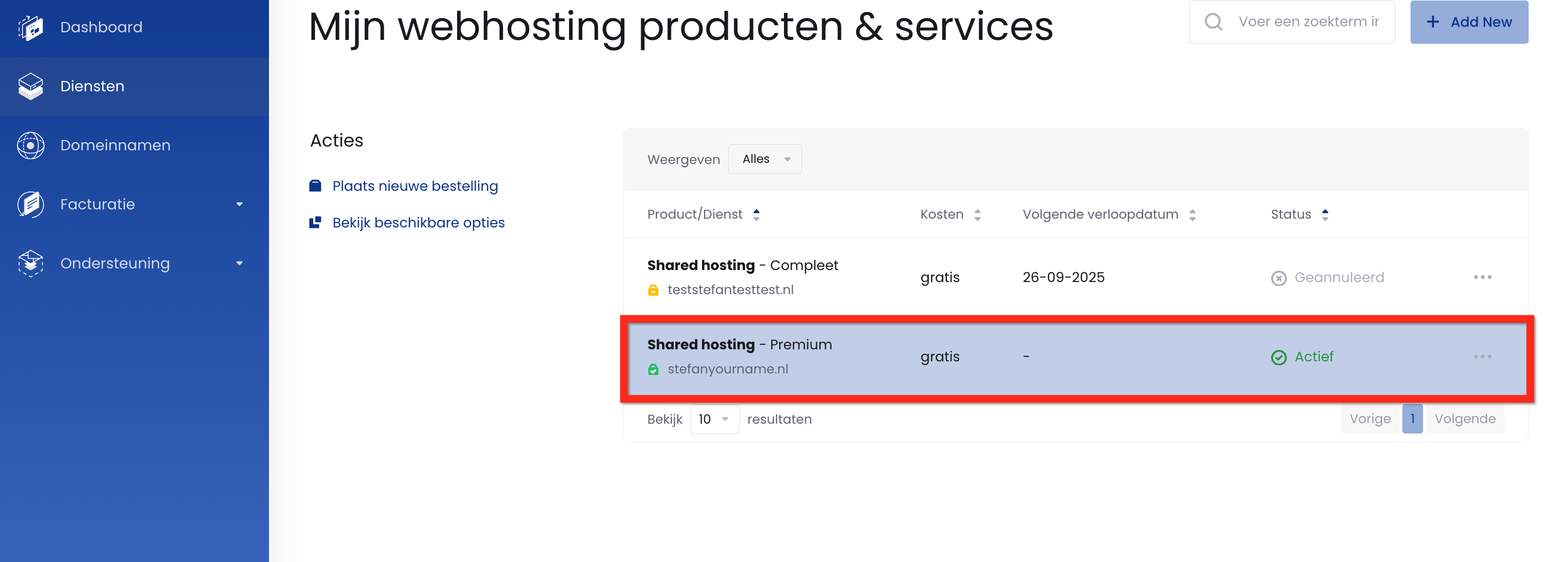Go to Domeinnamen menu item

click(x=115, y=145)
